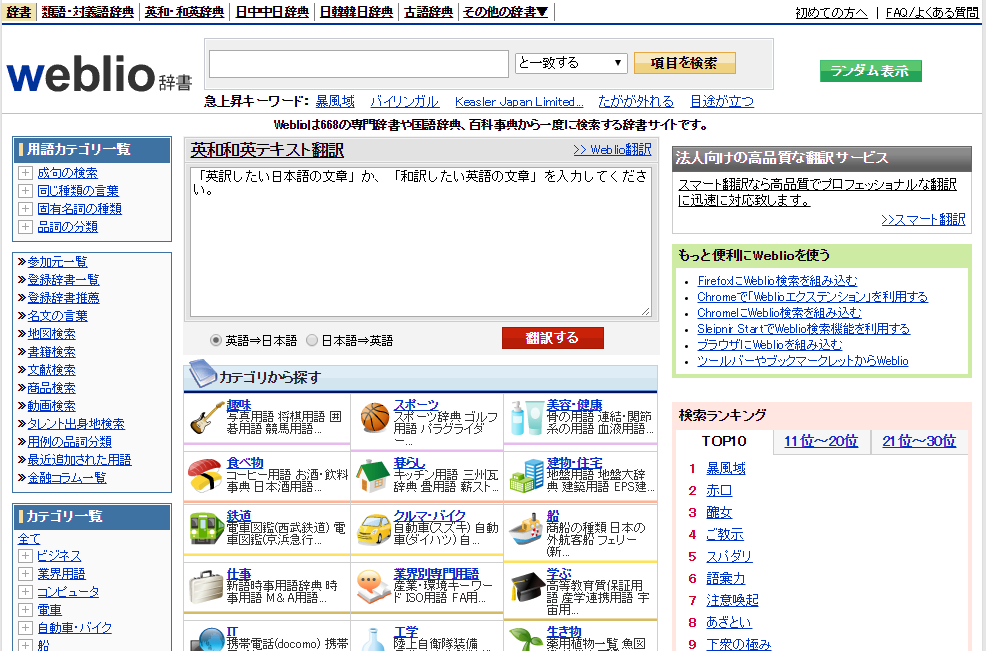Click into the translation text area

(421, 242)
